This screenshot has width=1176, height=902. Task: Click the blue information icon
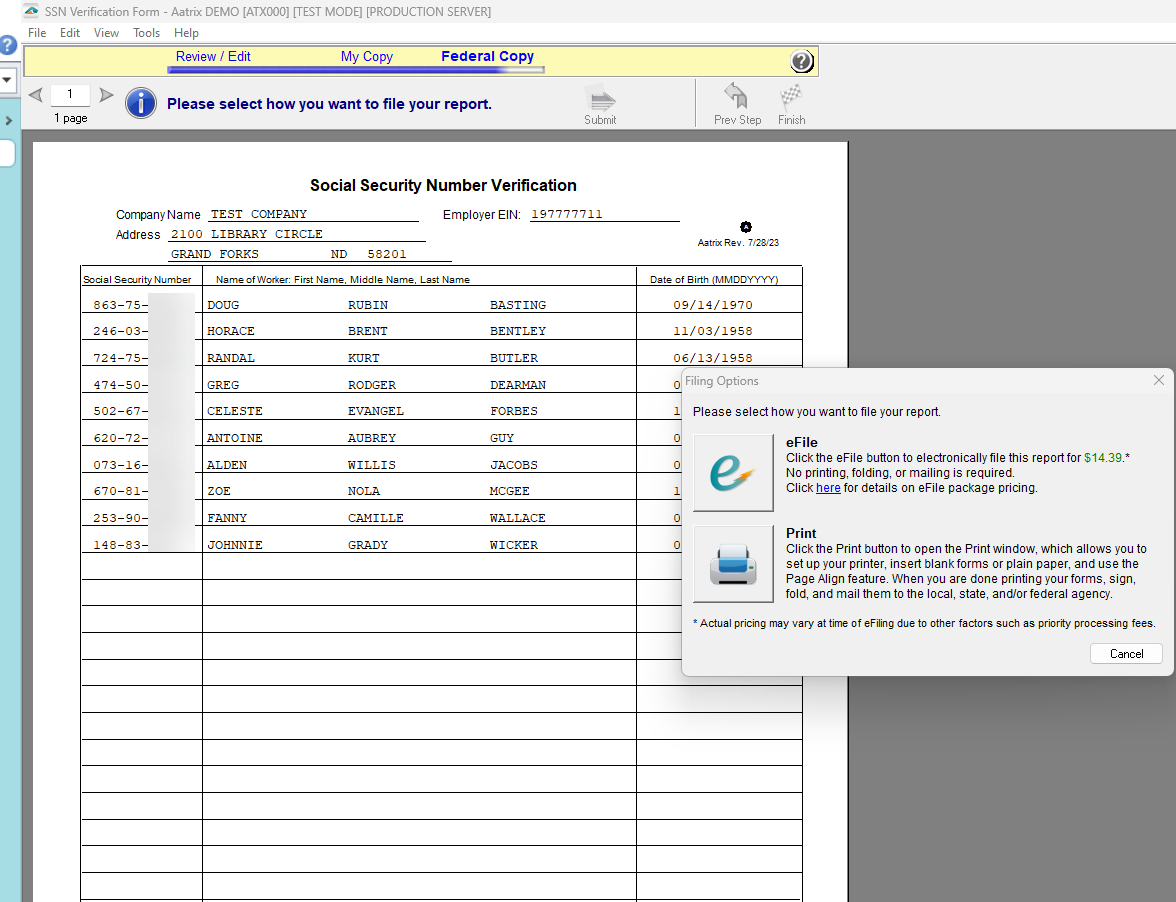[x=141, y=103]
